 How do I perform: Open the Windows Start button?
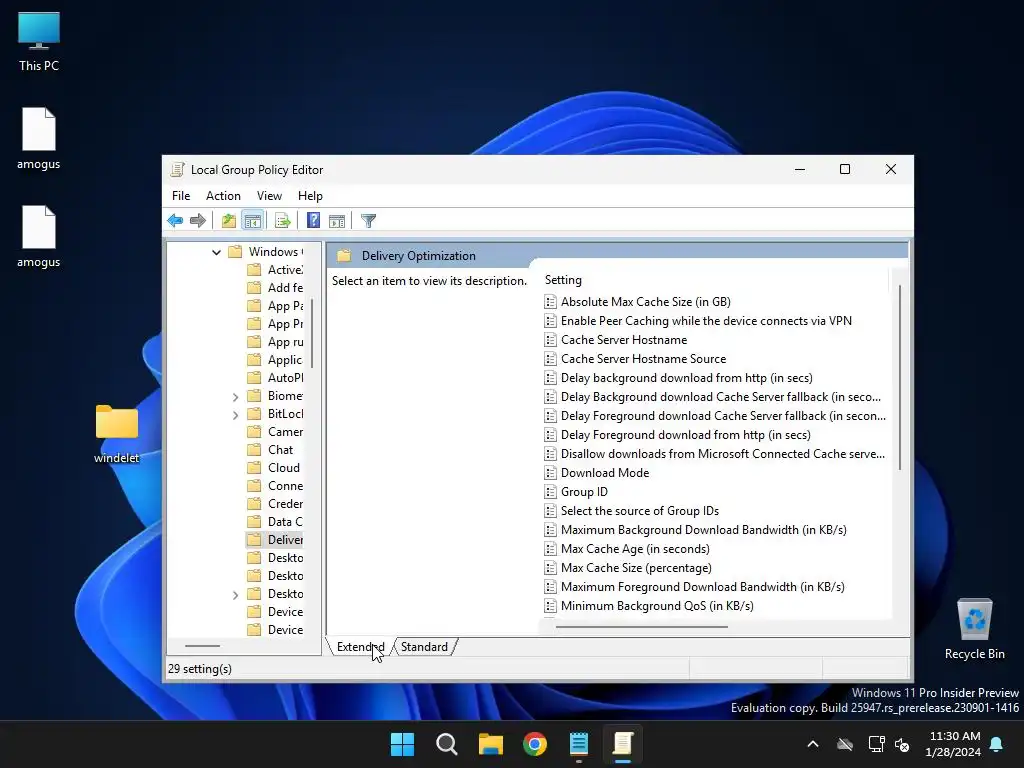tap(402, 744)
